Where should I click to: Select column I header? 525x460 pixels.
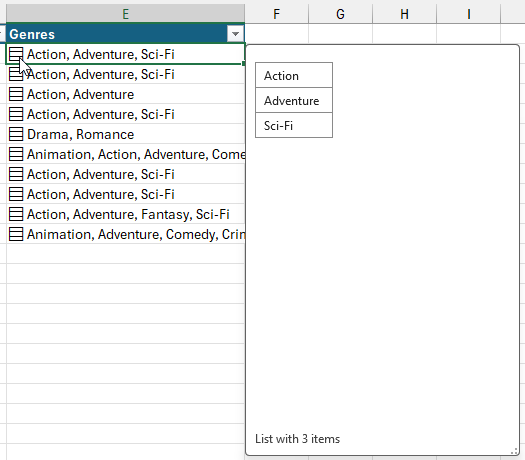click(x=468, y=14)
